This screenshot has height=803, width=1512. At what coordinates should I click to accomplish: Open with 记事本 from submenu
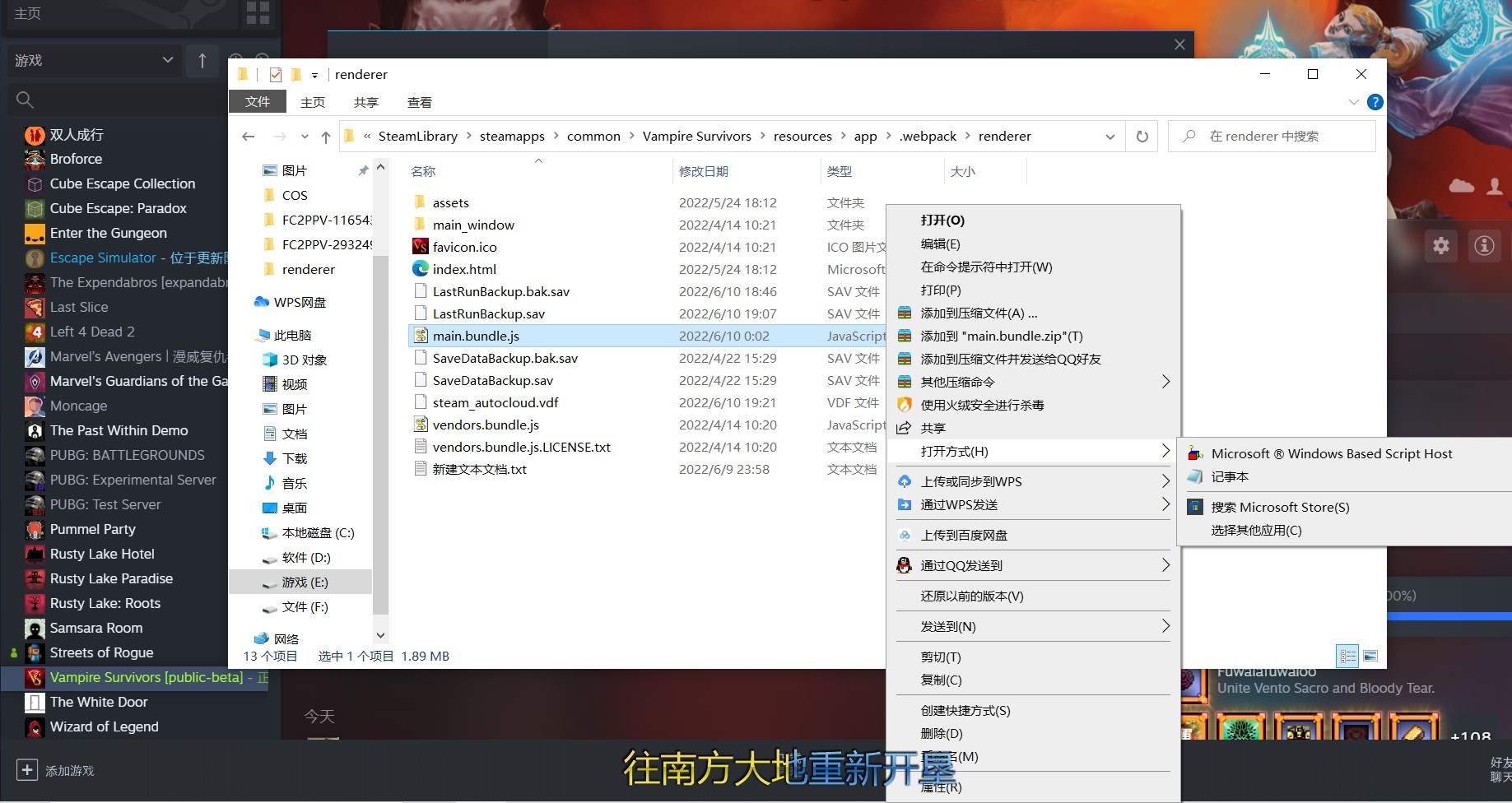[1230, 476]
